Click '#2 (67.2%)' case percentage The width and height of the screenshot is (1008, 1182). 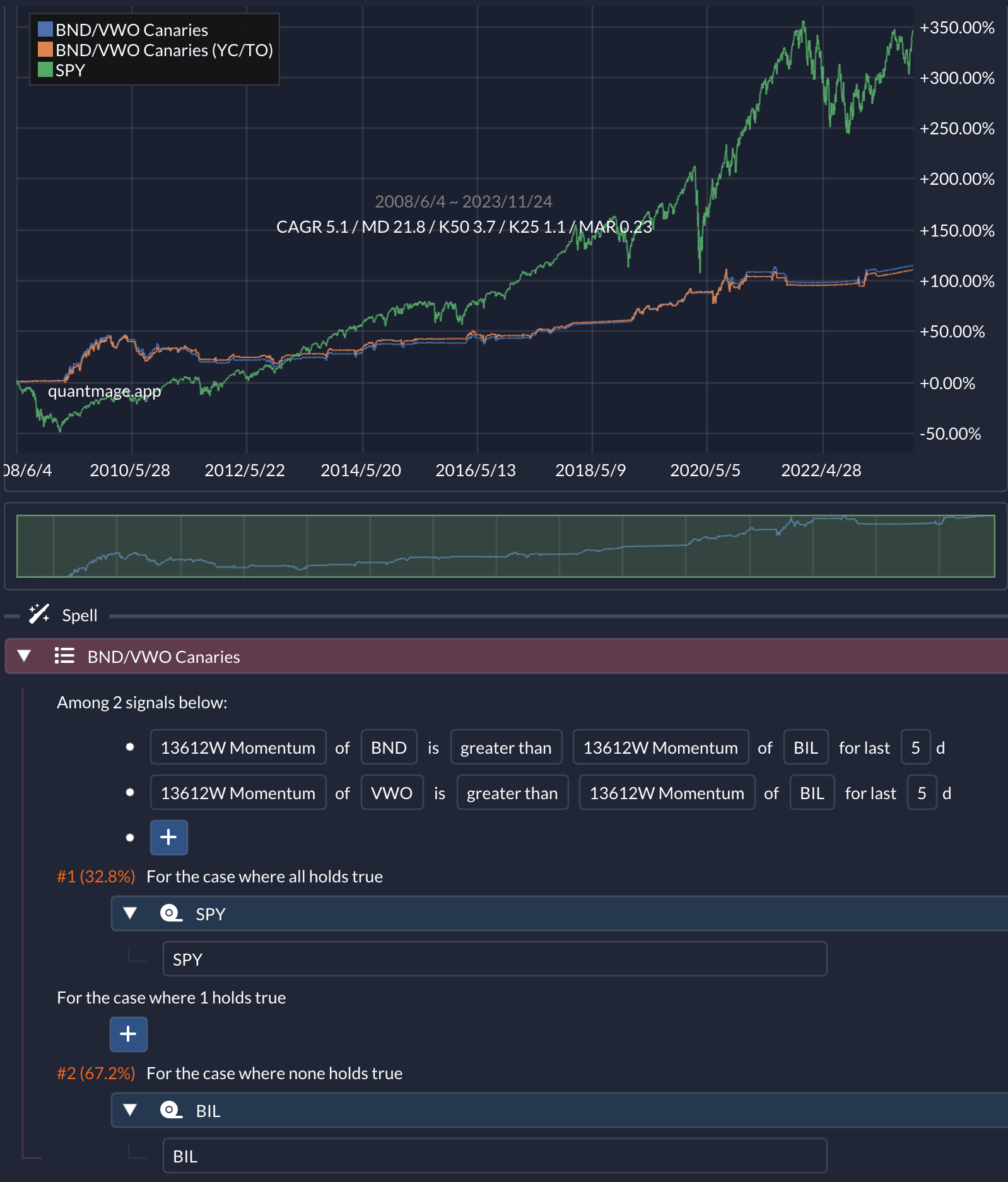click(96, 1073)
